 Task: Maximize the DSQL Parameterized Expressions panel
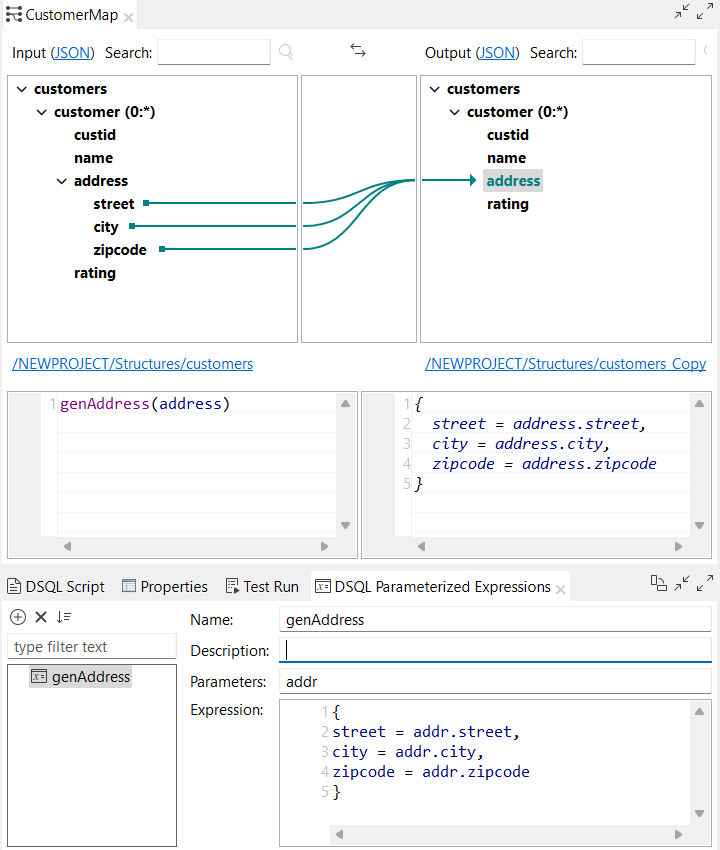[705, 583]
